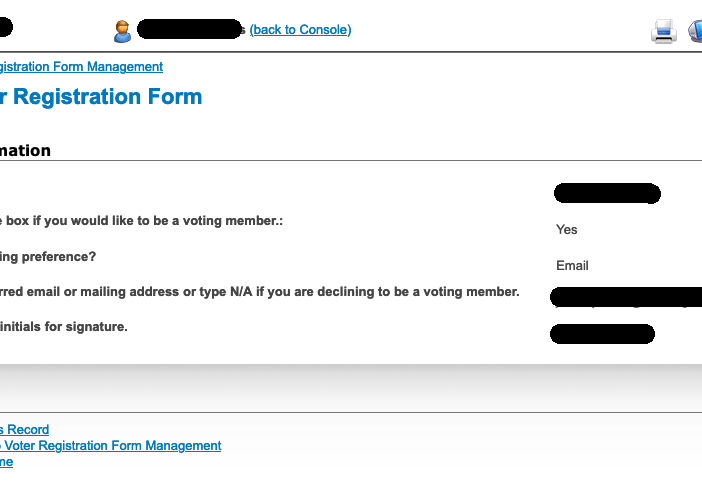
Task: Open Voter Registration Form Management footer link
Action: tap(111, 445)
